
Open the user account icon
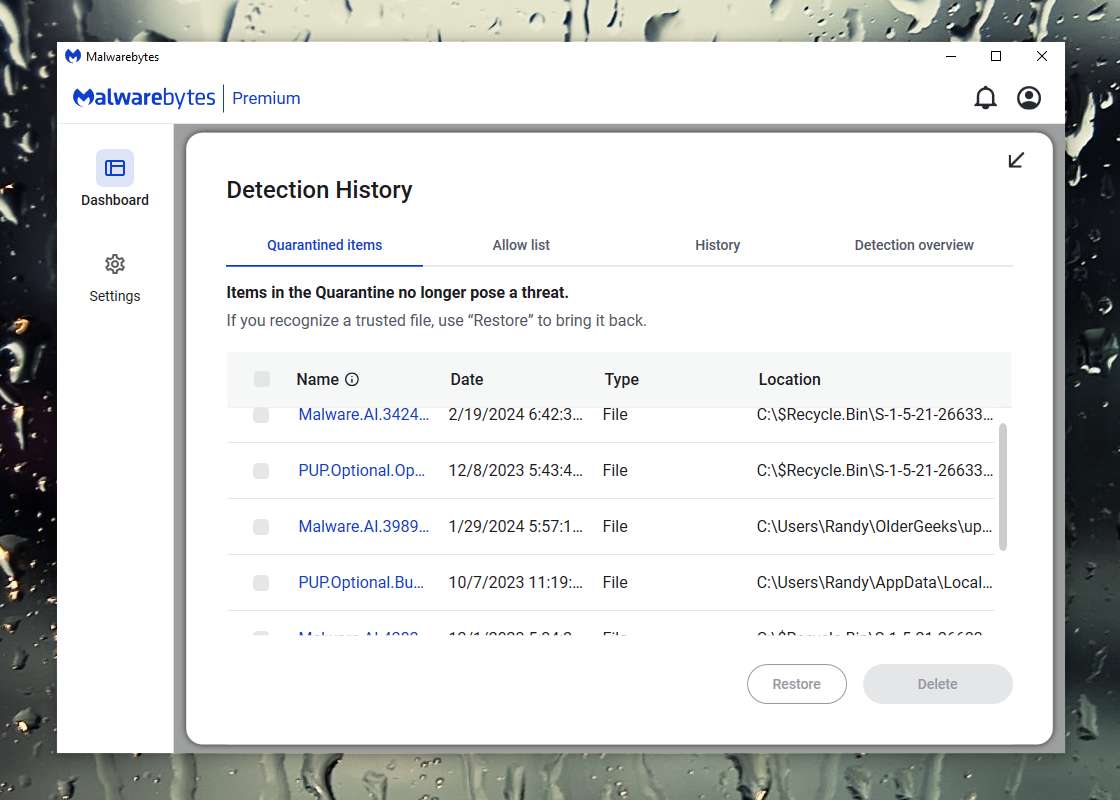(x=1029, y=98)
